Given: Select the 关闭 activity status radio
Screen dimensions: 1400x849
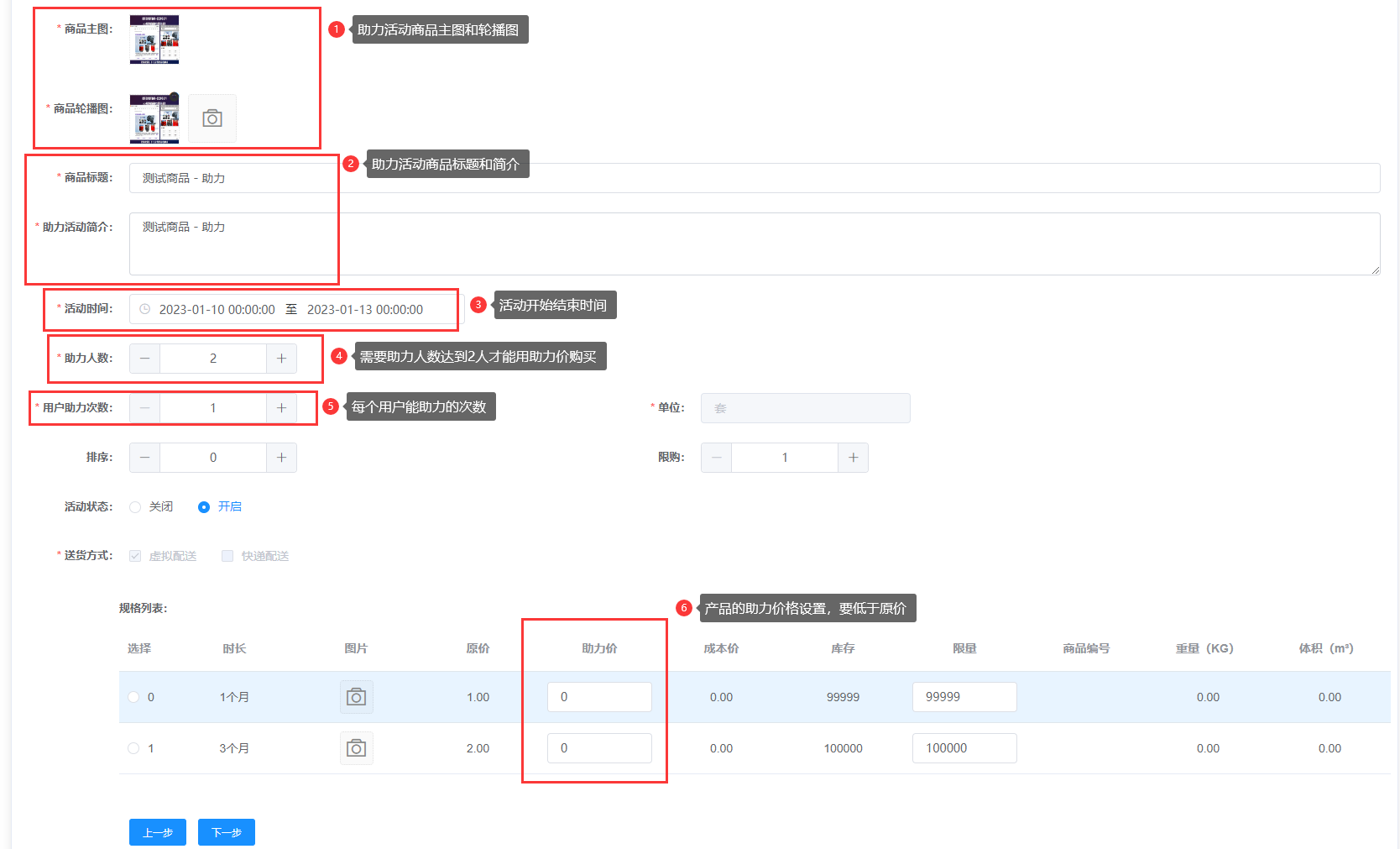Looking at the screenshot, I should coord(135,507).
